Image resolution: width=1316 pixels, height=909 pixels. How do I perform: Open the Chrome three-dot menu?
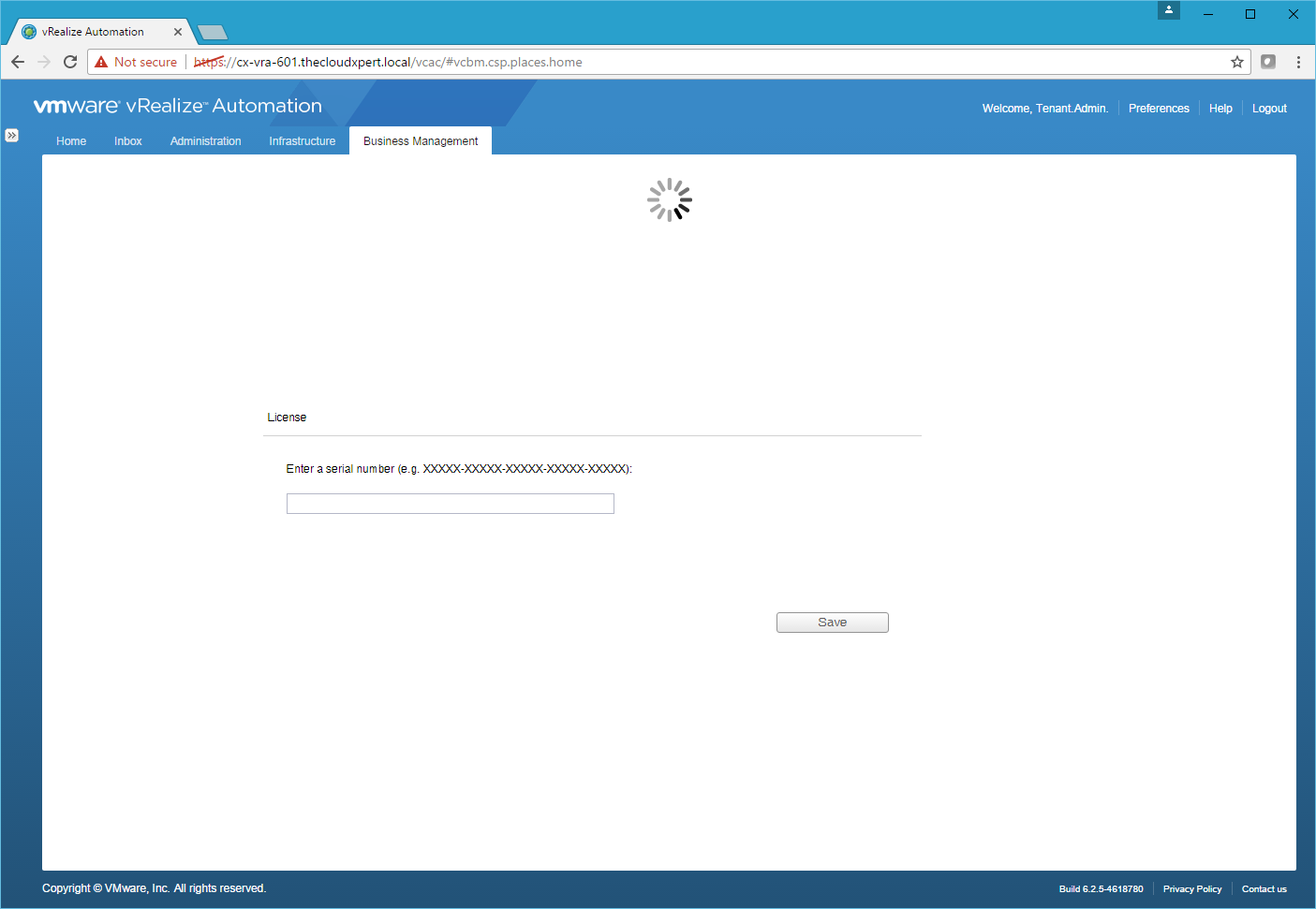[x=1298, y=62]
